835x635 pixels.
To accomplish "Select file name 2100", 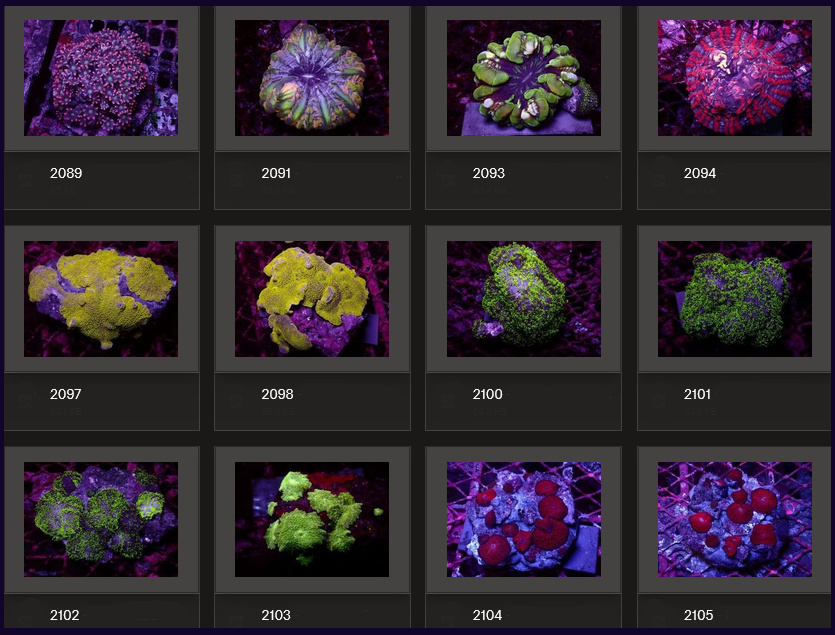I will [487, 394].
